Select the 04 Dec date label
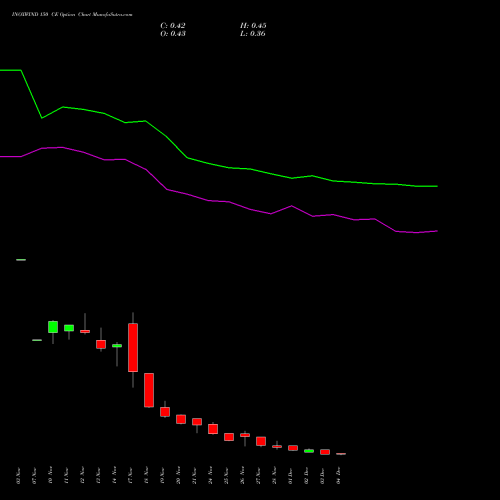Image resolution: width=500 pixels, height=500 pixels. 338,476
